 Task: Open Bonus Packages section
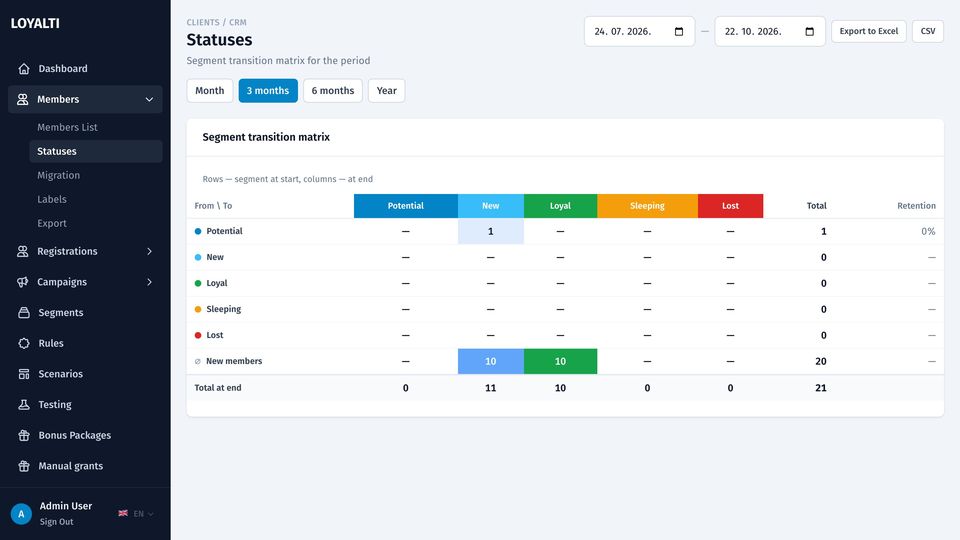click(x=85, y=435)
